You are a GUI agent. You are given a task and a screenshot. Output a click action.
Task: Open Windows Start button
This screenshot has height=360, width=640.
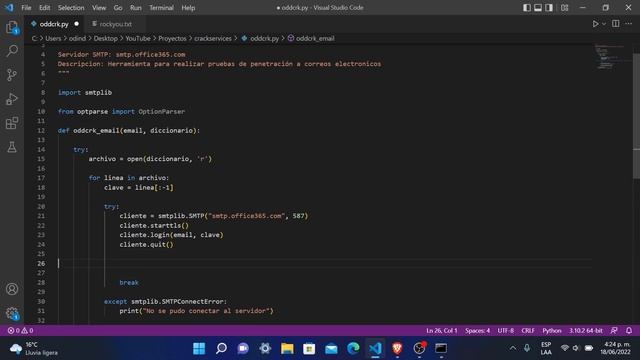pyautogui.click(x=199, y=348)
